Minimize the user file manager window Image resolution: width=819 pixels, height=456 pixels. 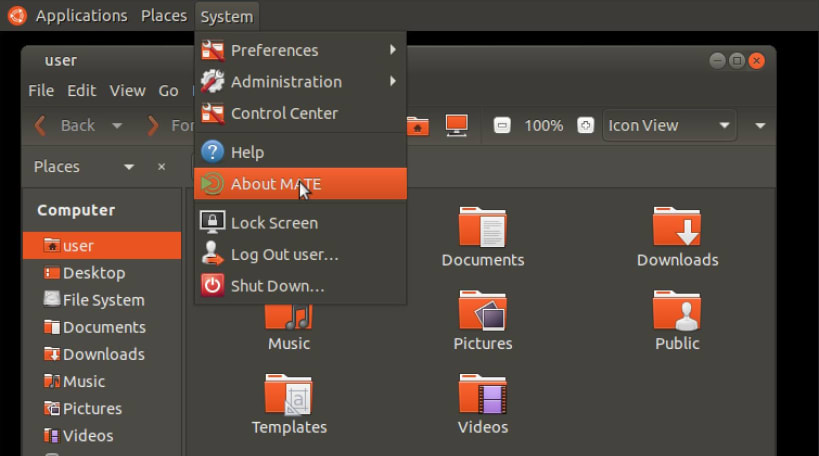click(x=717, y=61)
